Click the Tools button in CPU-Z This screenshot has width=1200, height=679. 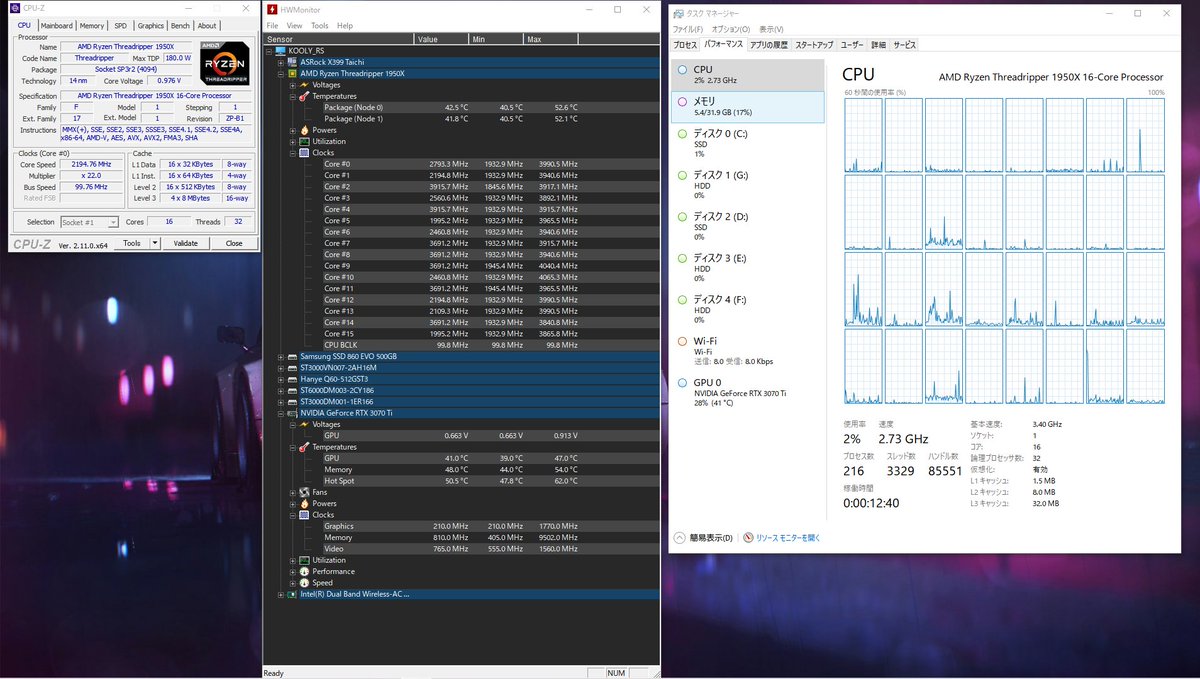pos(132,243)
